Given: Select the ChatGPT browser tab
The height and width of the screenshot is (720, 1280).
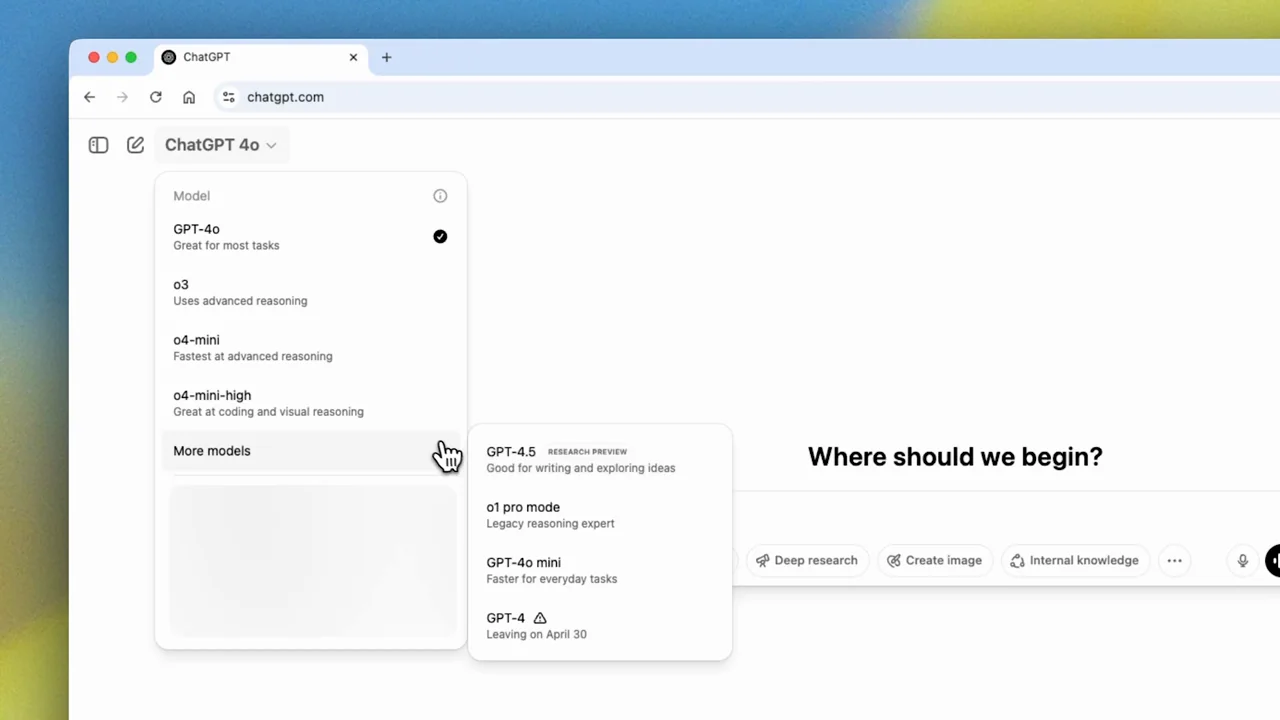Looking at the screenshot, I should [260, 57].
